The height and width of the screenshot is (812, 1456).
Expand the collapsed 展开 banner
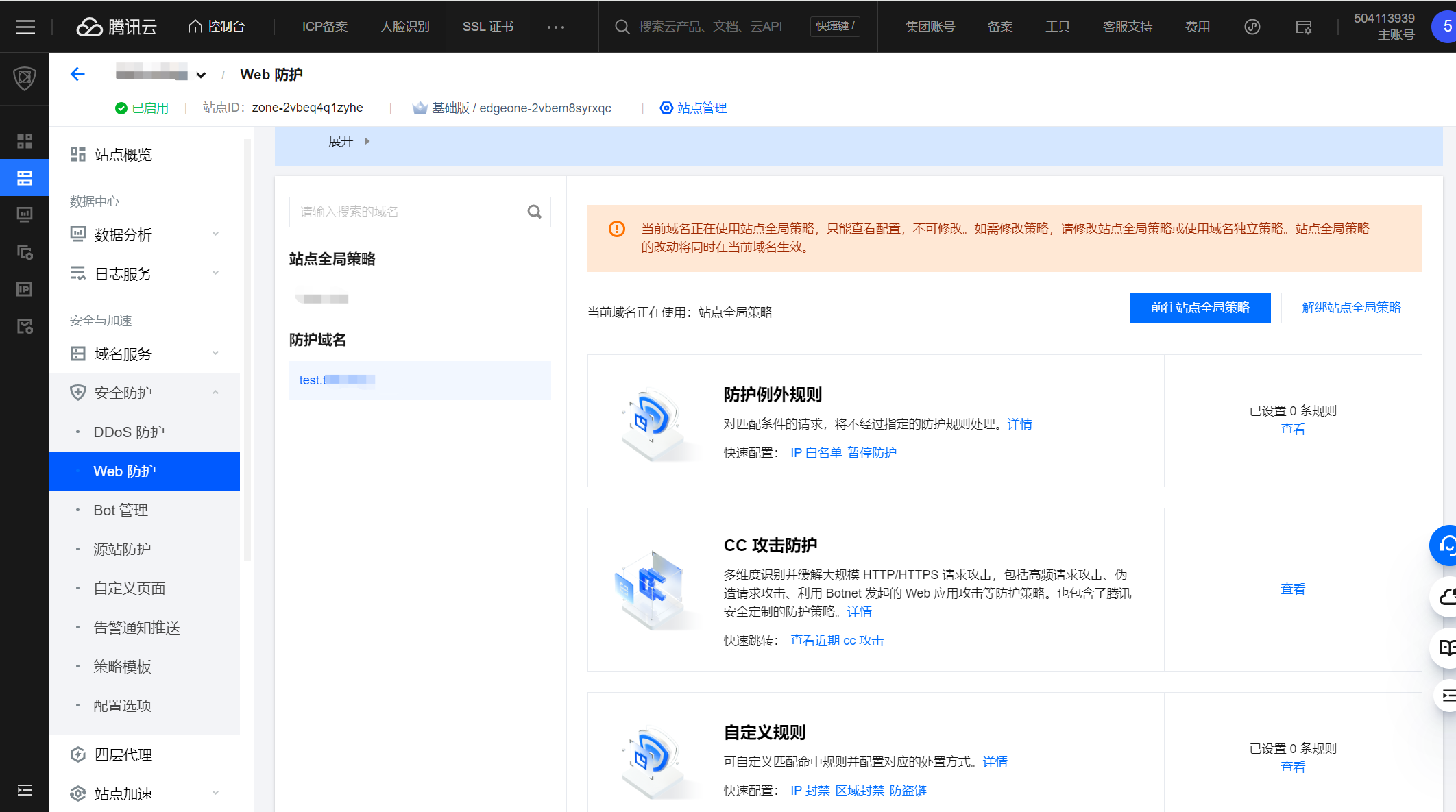click(x=349, y=141)
